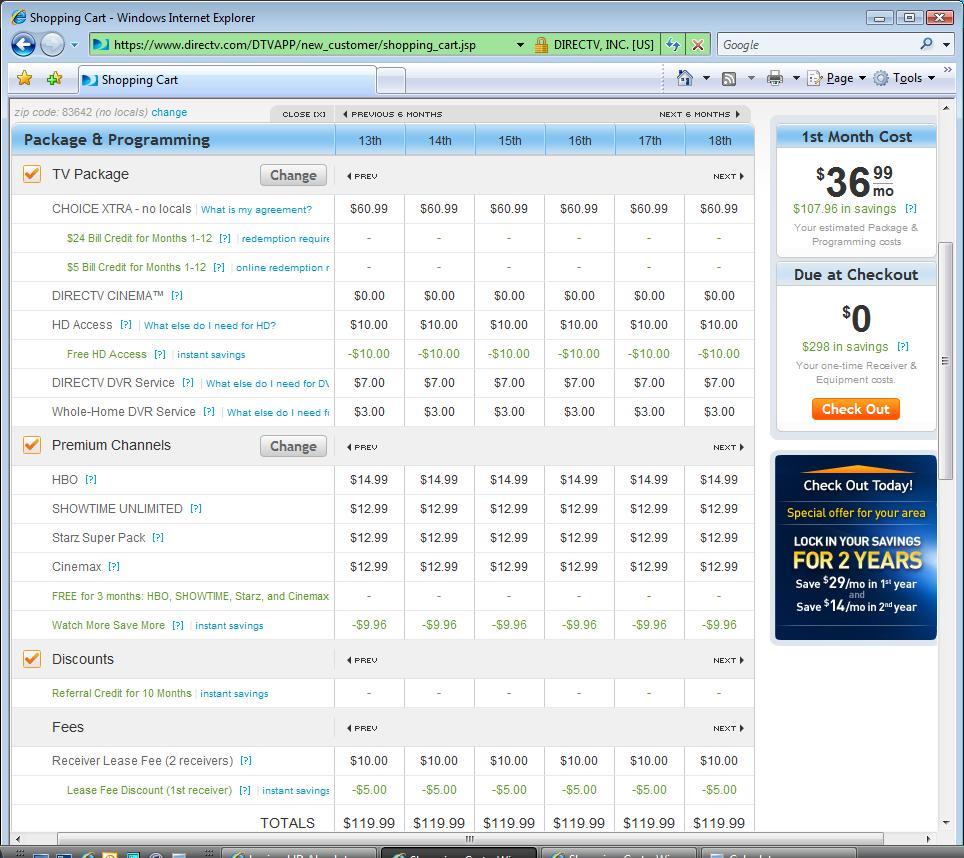
Task: Expand the command bar overflow chevron
Action: point(947,69)
